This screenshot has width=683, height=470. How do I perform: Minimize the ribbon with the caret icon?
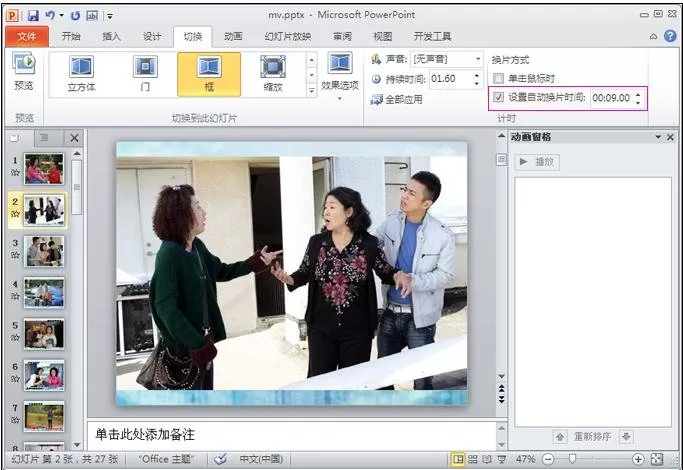click(653, 37)
